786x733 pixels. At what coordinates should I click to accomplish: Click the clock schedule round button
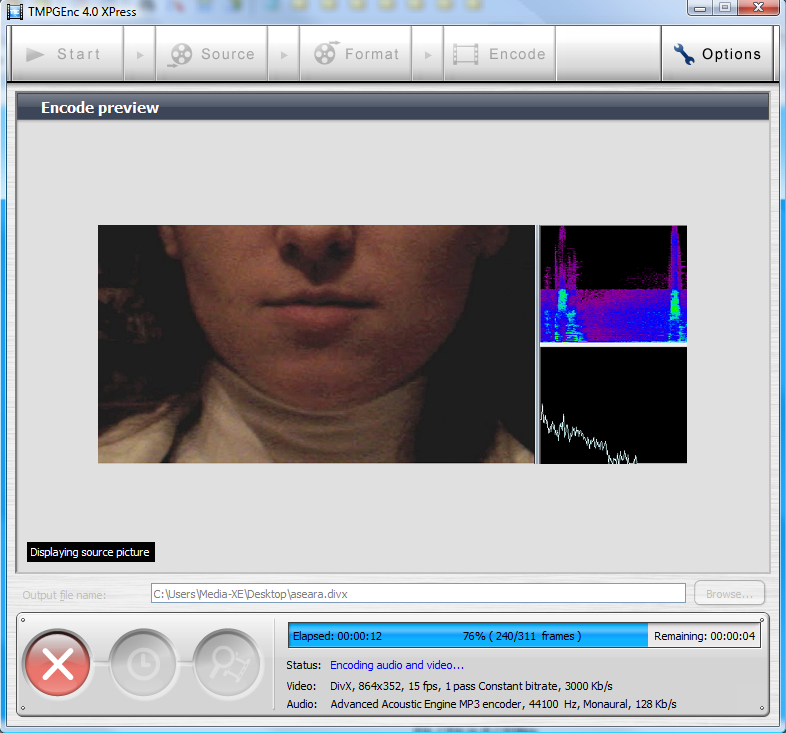tap(143, 663)
